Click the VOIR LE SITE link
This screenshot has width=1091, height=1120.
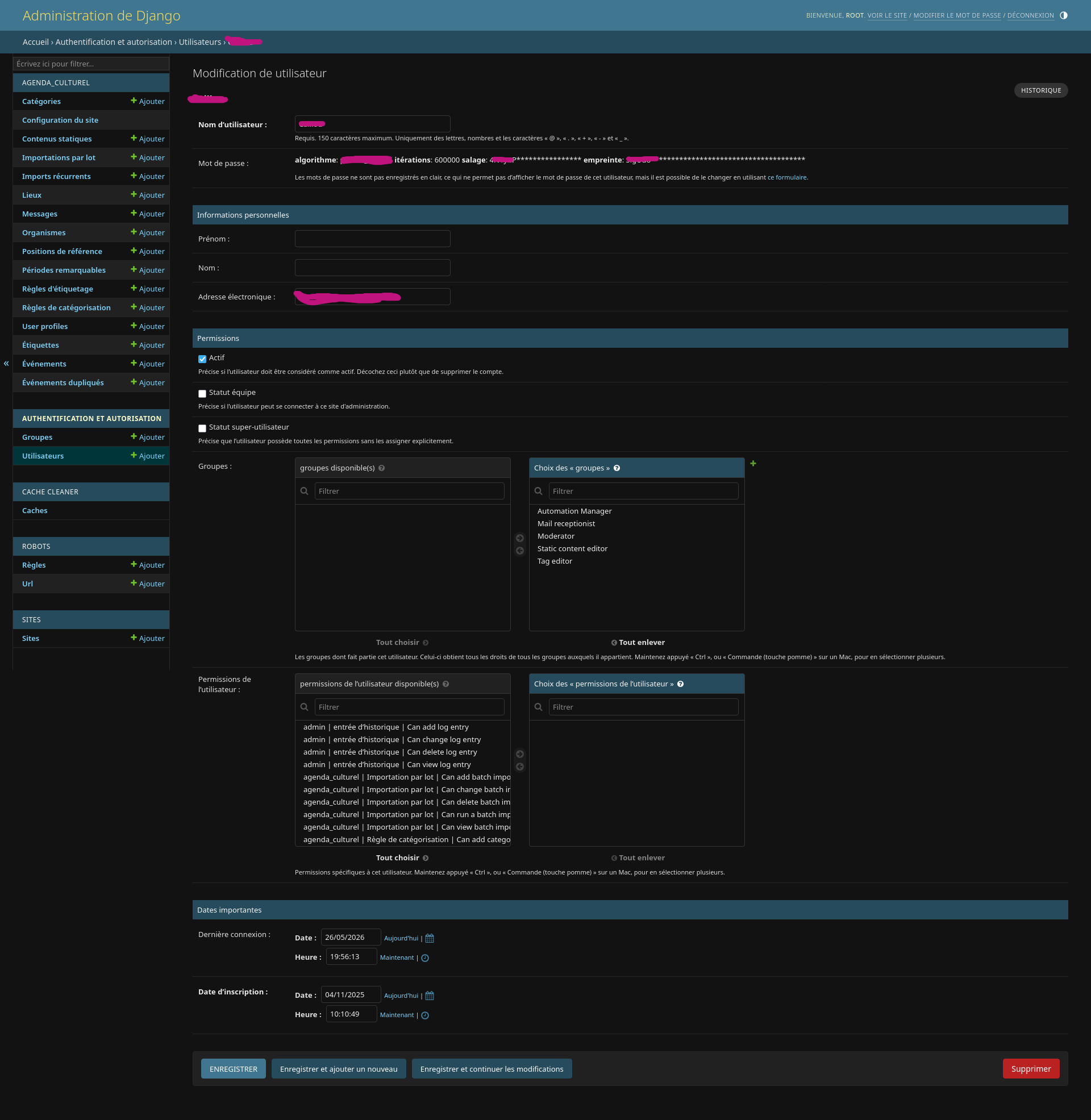887,15
